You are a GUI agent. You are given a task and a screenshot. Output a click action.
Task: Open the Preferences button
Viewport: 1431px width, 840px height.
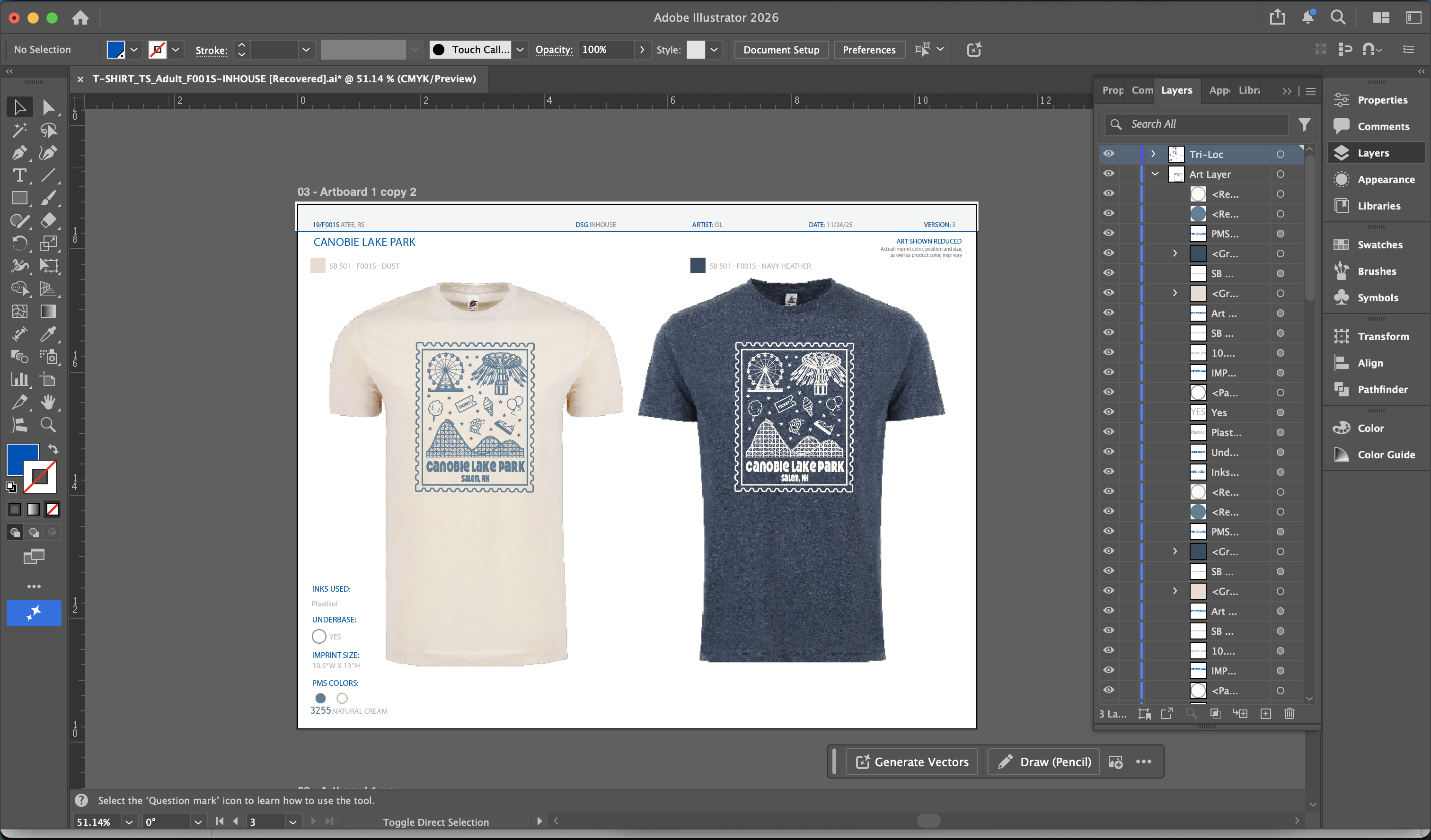(869, 50)
